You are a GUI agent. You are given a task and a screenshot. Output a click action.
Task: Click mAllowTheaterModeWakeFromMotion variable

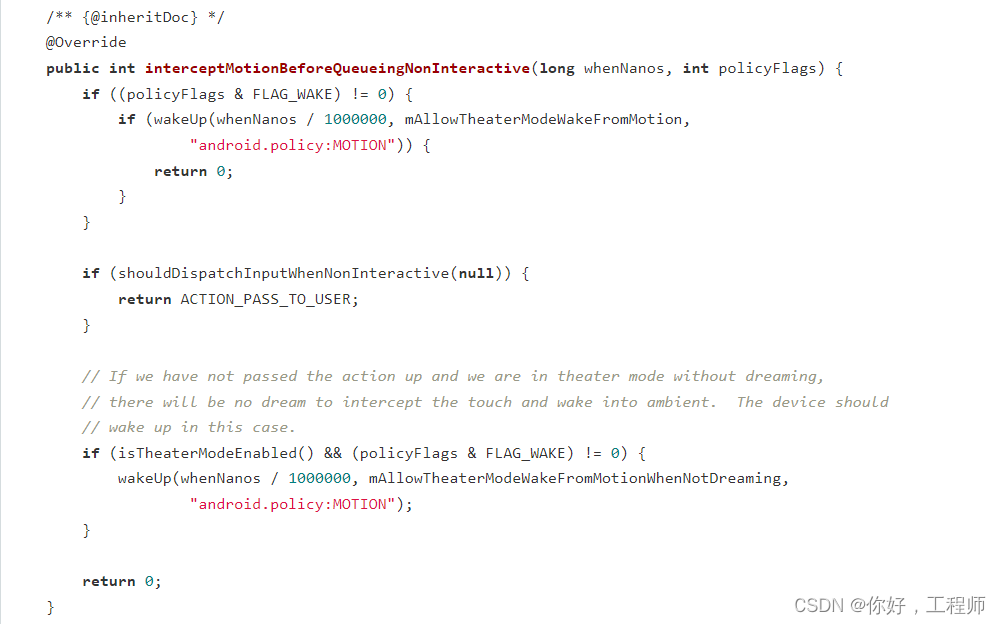pyautogui.click(x=543, y=119)
